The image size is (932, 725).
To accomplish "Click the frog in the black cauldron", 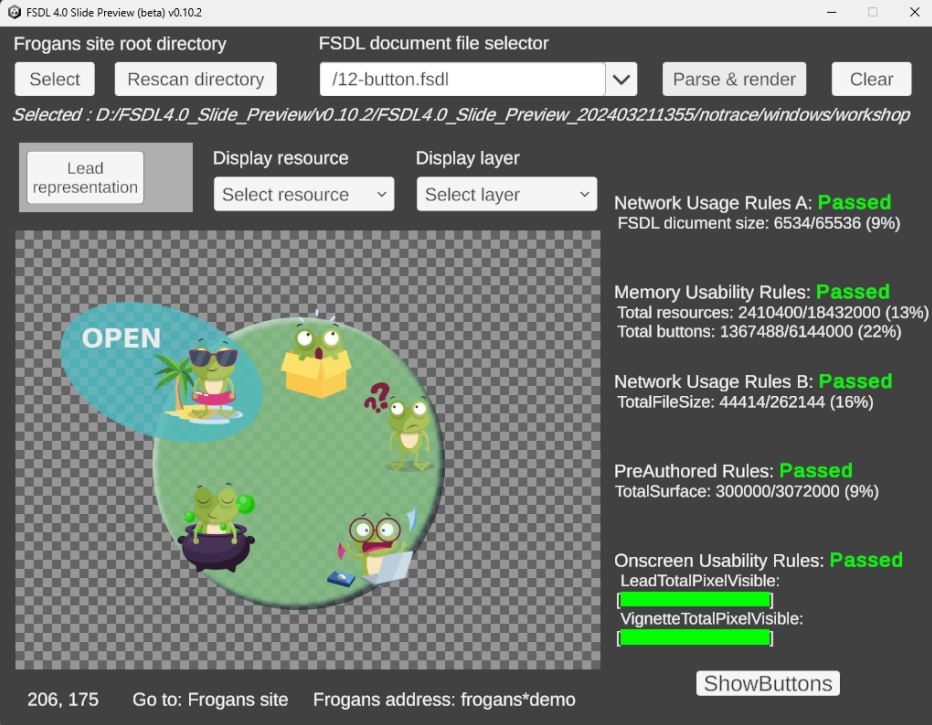I will tap(217, 528).
